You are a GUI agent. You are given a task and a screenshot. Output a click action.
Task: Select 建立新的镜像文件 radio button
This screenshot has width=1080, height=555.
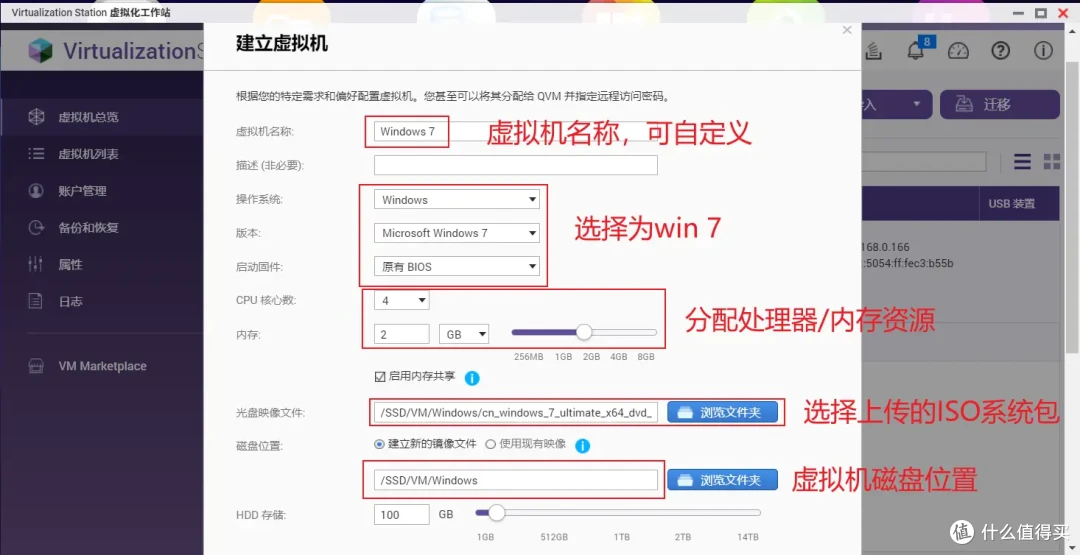379,444
